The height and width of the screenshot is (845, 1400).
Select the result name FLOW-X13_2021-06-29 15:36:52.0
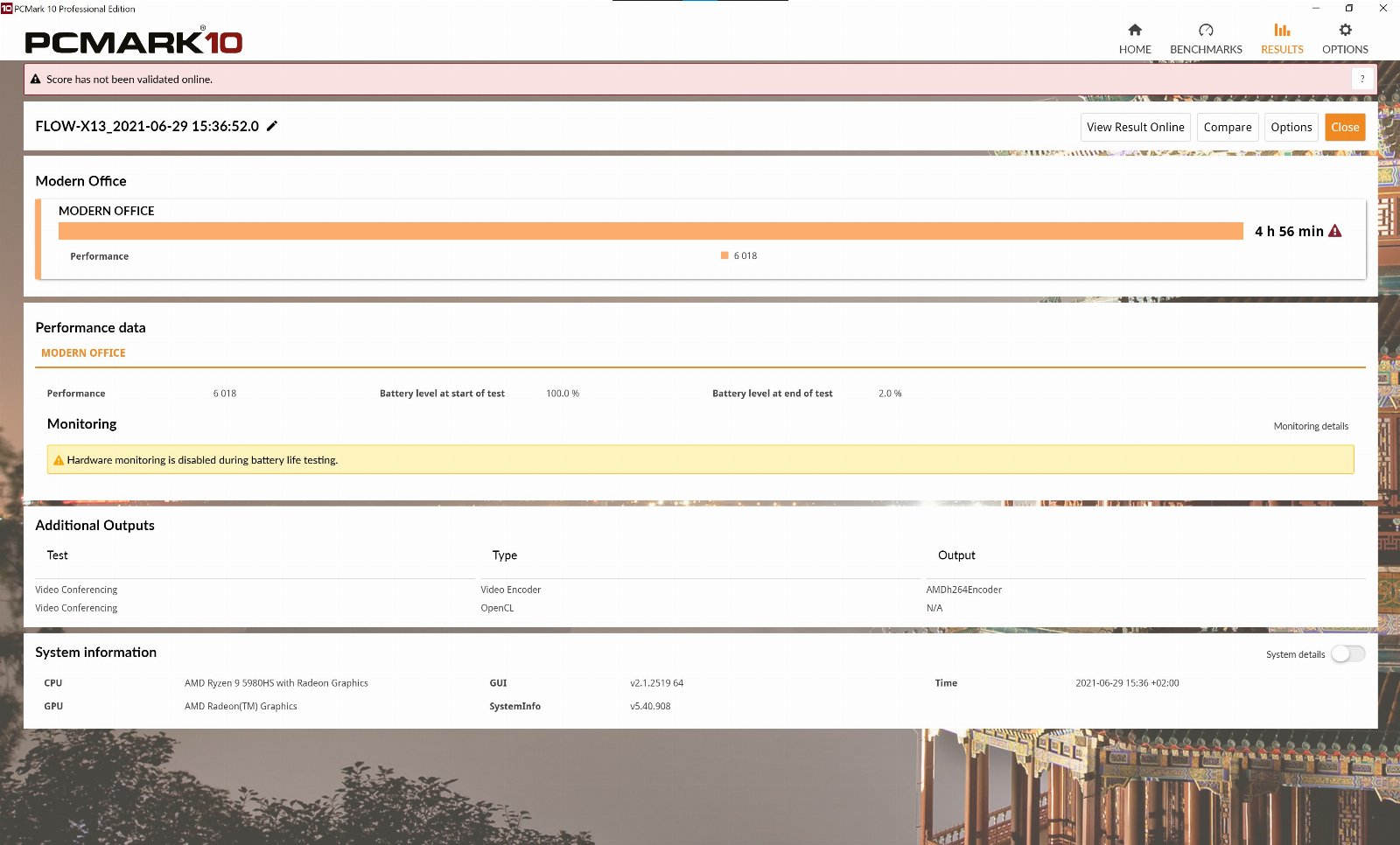[x=147, y=126]
